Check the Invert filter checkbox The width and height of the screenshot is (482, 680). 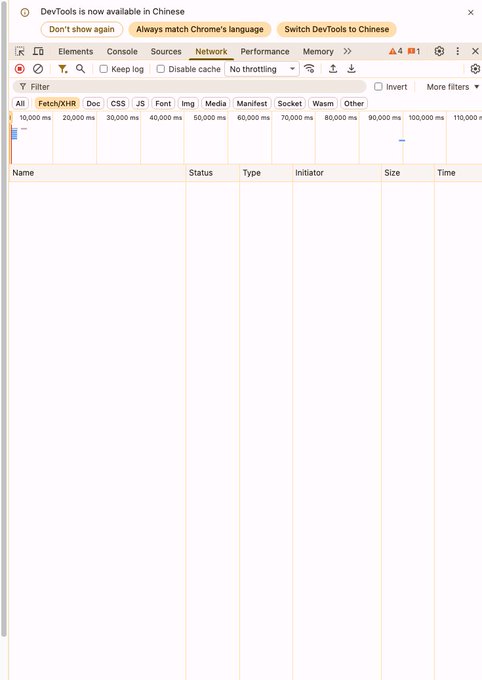click(378, 86)
